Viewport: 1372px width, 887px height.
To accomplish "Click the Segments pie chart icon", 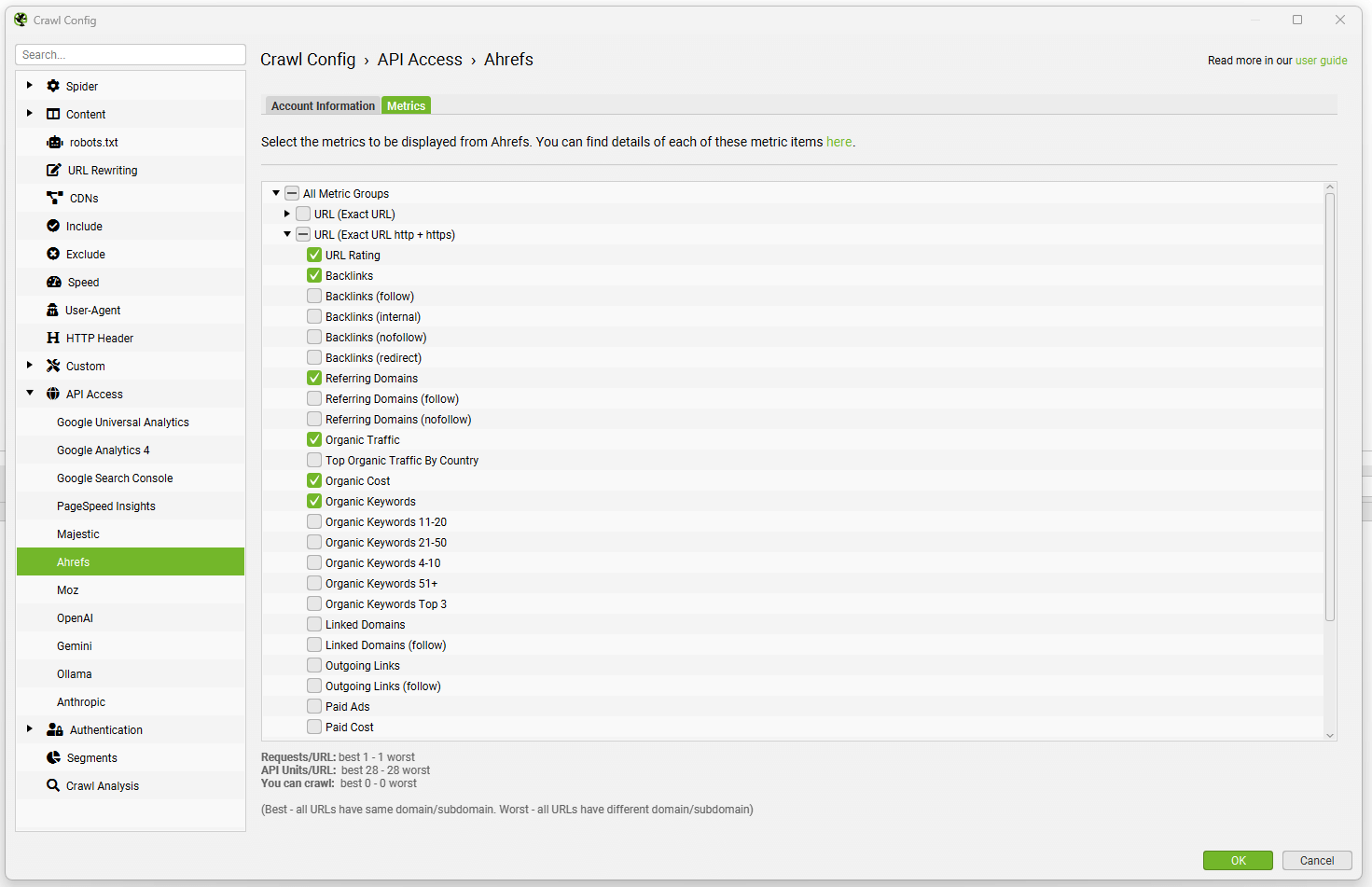I will (53, 757).
